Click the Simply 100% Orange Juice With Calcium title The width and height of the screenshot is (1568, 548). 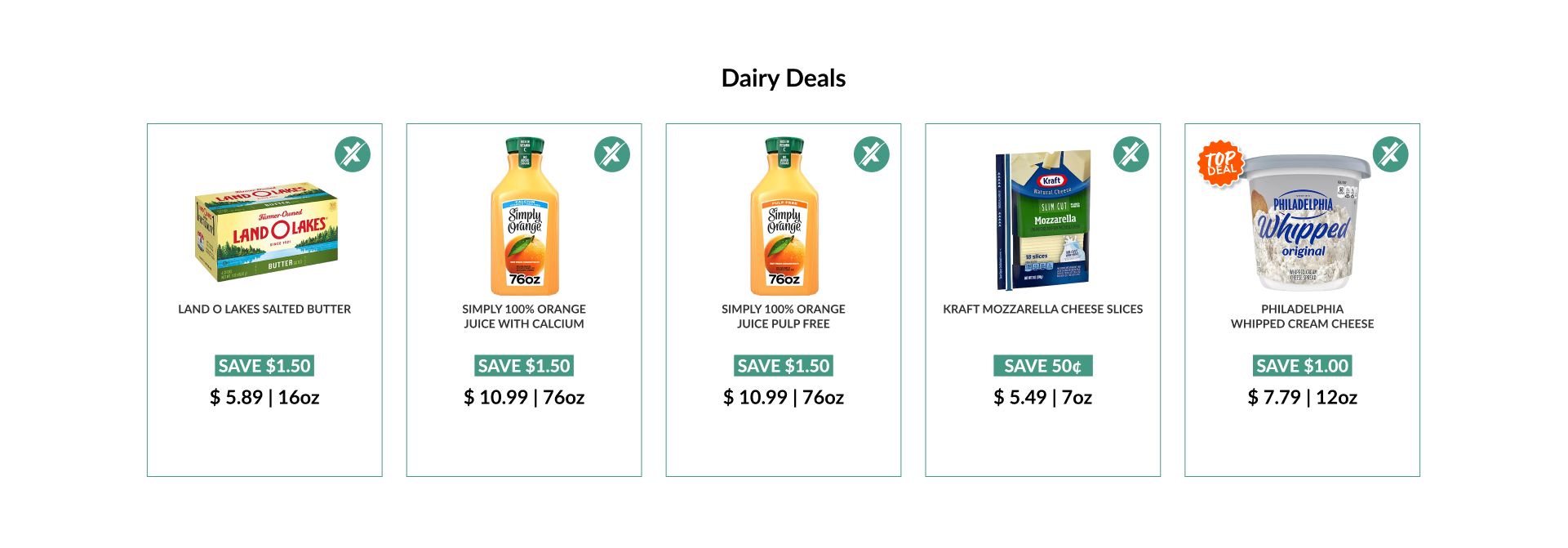point(524,317)
